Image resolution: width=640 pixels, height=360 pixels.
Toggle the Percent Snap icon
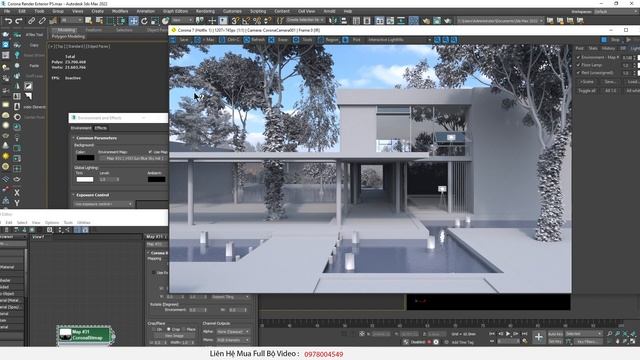tap(257, 20)
